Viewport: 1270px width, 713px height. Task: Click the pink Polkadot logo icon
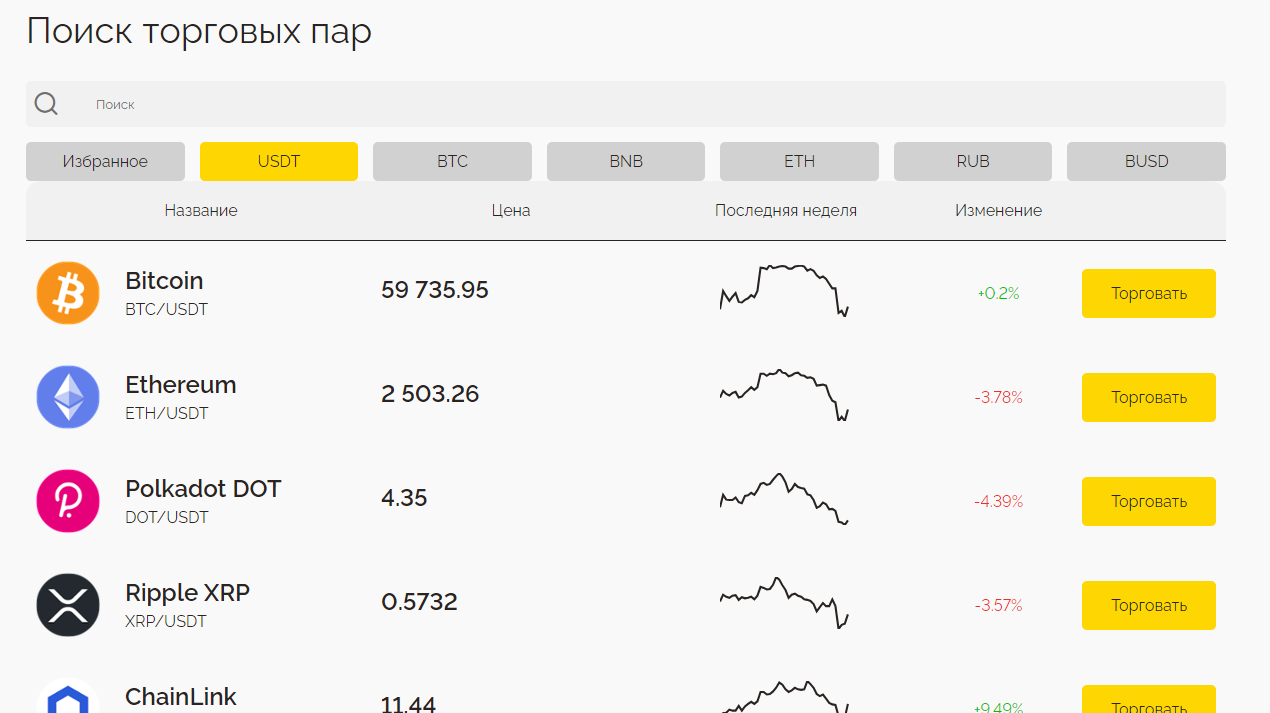[68, 501]
